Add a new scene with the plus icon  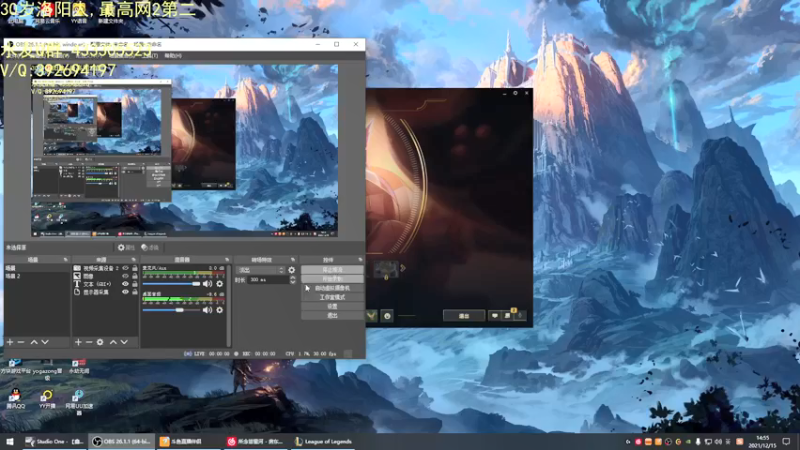click(10, 342)
